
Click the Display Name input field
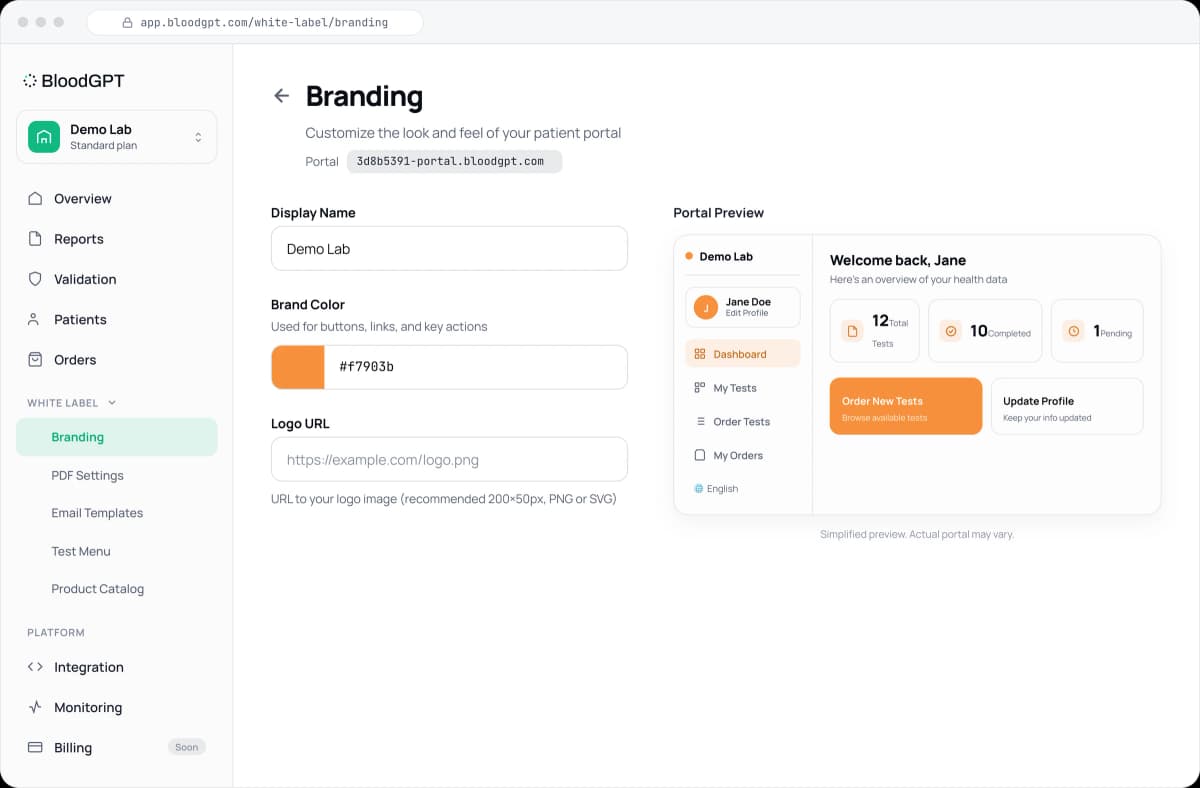pos(449,248)
